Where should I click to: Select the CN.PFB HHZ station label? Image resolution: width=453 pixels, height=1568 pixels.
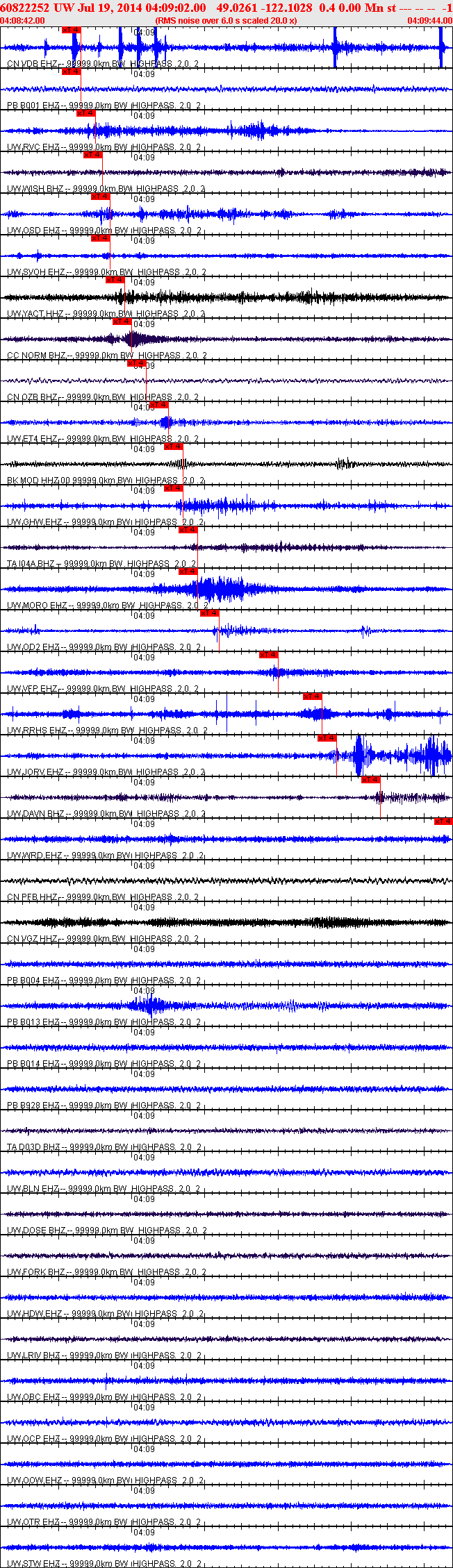pos(33,897)
